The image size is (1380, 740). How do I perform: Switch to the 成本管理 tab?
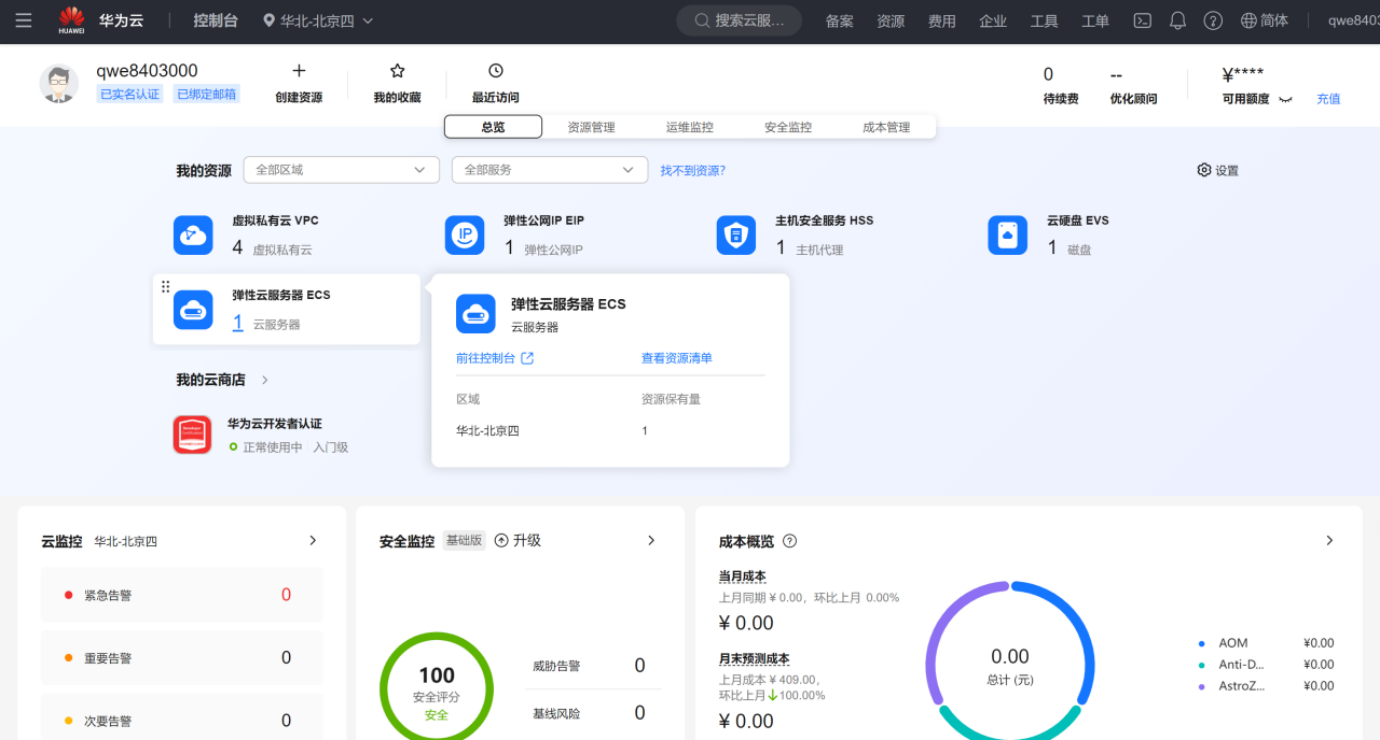tap(886, 127)
